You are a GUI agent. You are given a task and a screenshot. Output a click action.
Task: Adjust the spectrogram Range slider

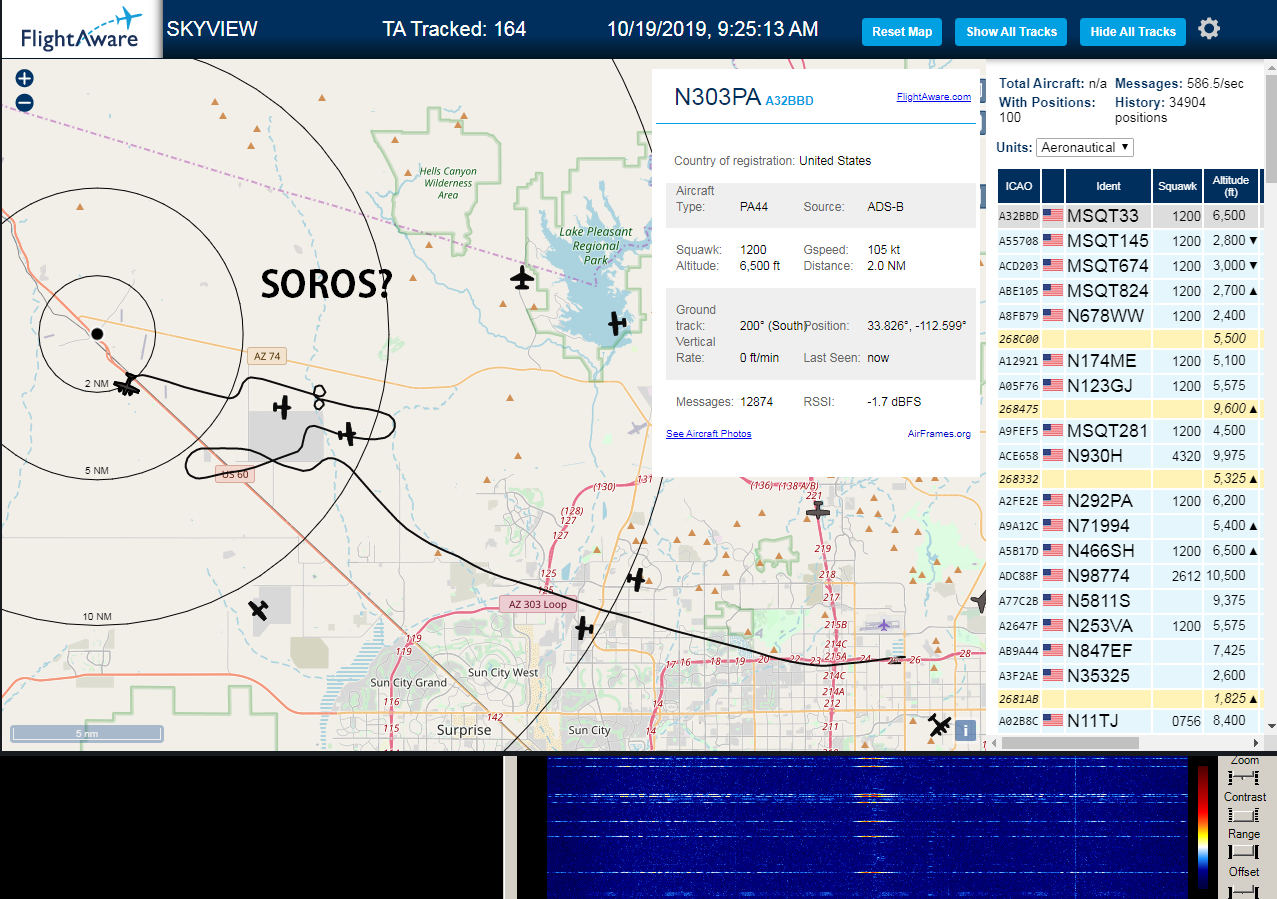click(x=1244, y=851)
